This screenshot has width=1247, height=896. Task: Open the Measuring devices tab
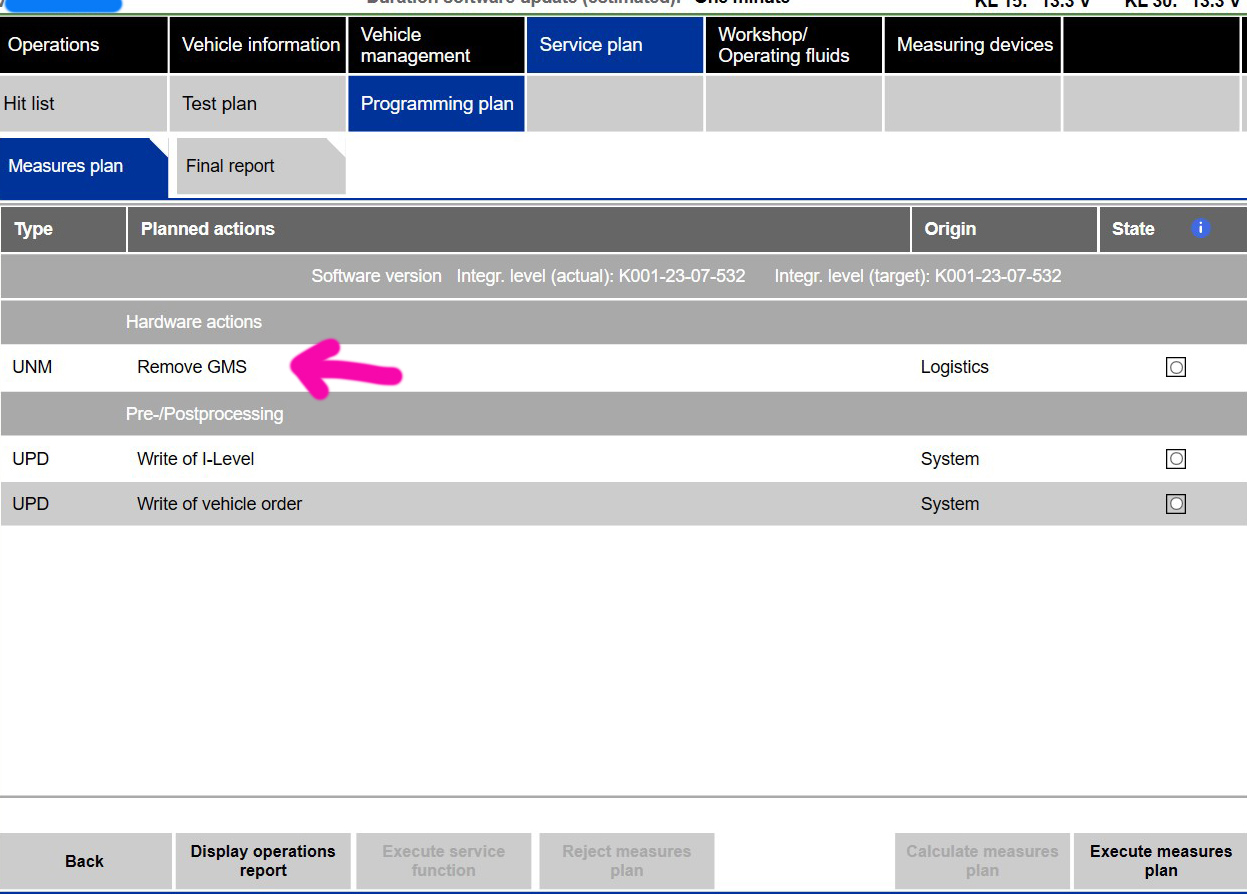pyautogui.click(x=972, y=45)
